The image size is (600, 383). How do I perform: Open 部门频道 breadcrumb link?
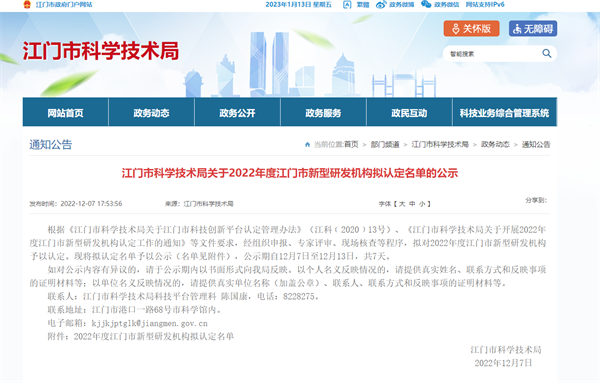click(x=385, y=145)
